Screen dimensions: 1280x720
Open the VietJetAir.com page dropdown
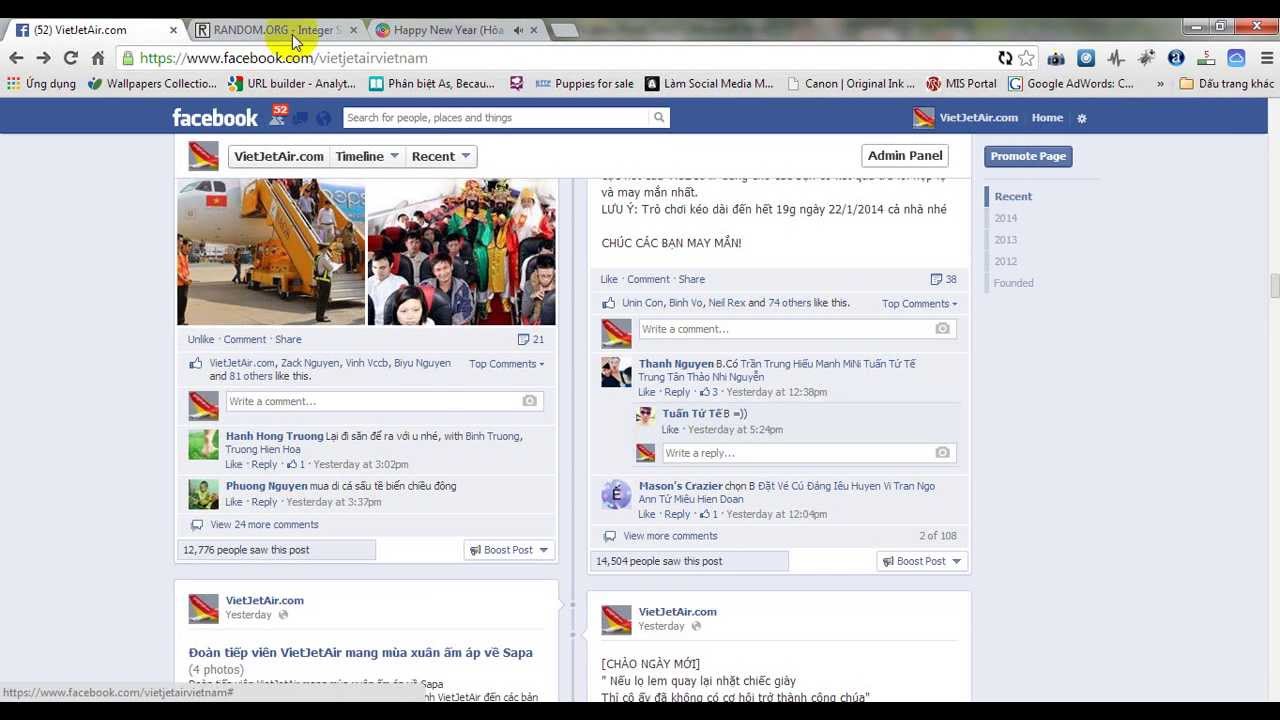pyautogui.click(x=279, y=156)
